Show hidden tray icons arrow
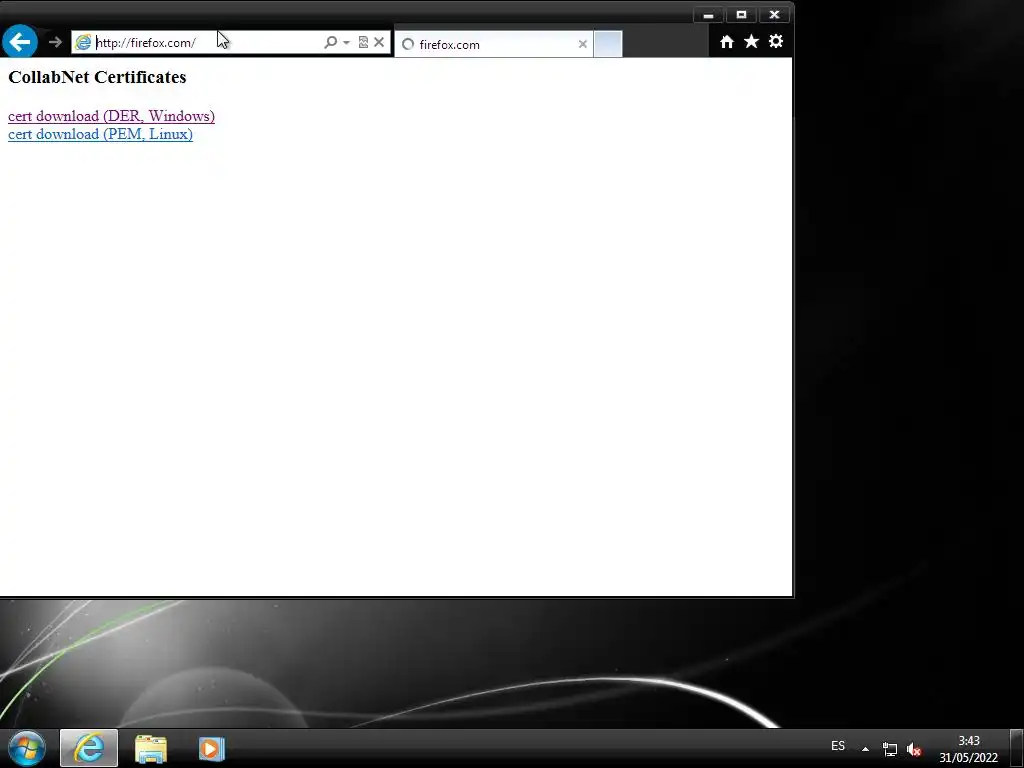 click(x=865, y=749)
